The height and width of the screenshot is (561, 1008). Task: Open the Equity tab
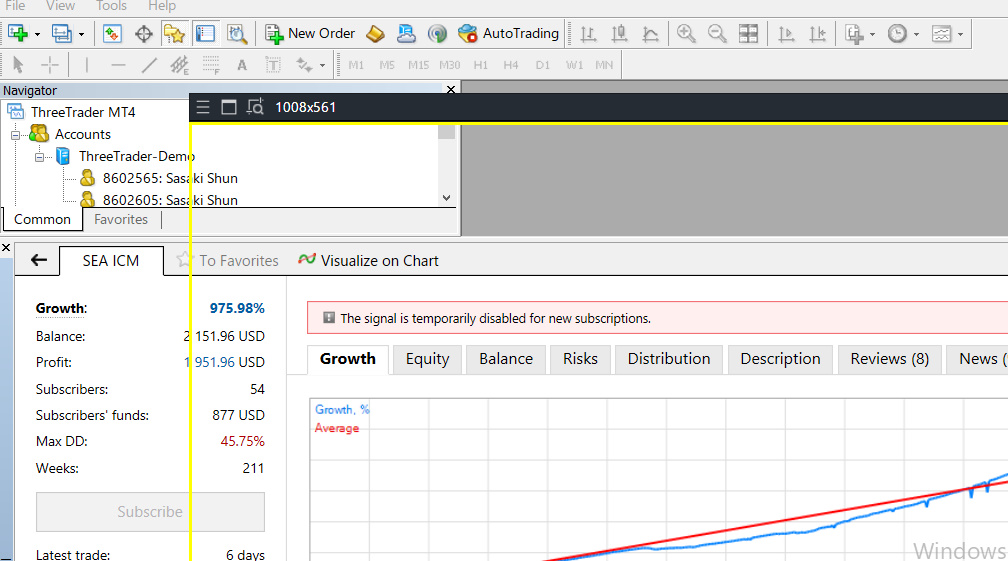pos(428,359)
